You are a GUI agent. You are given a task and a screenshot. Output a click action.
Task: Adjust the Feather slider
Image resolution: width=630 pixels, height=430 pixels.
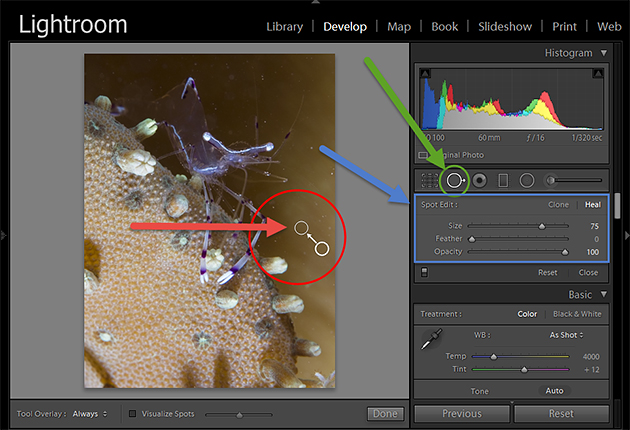(x=518, y=239)
